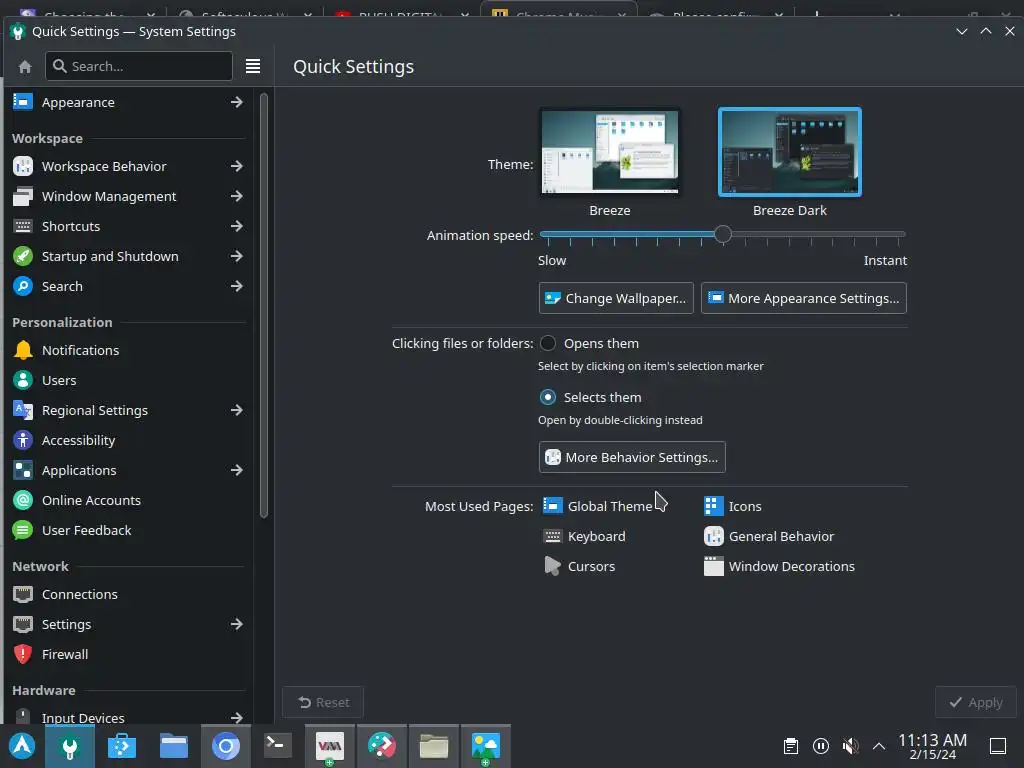Select the Breeze light theme thumbnail
Viewport: 1024px width, 768px height.
point(610,152)
